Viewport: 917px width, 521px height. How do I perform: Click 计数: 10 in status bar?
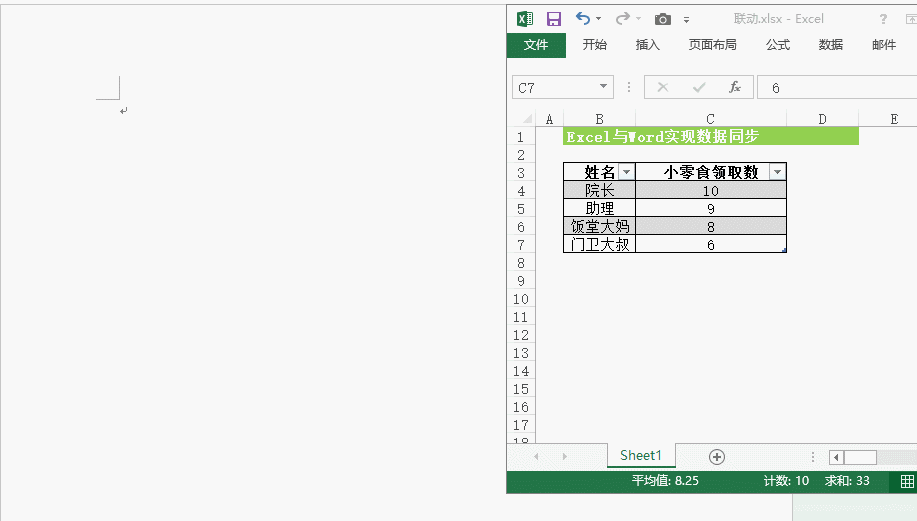(x=786, y=481)
